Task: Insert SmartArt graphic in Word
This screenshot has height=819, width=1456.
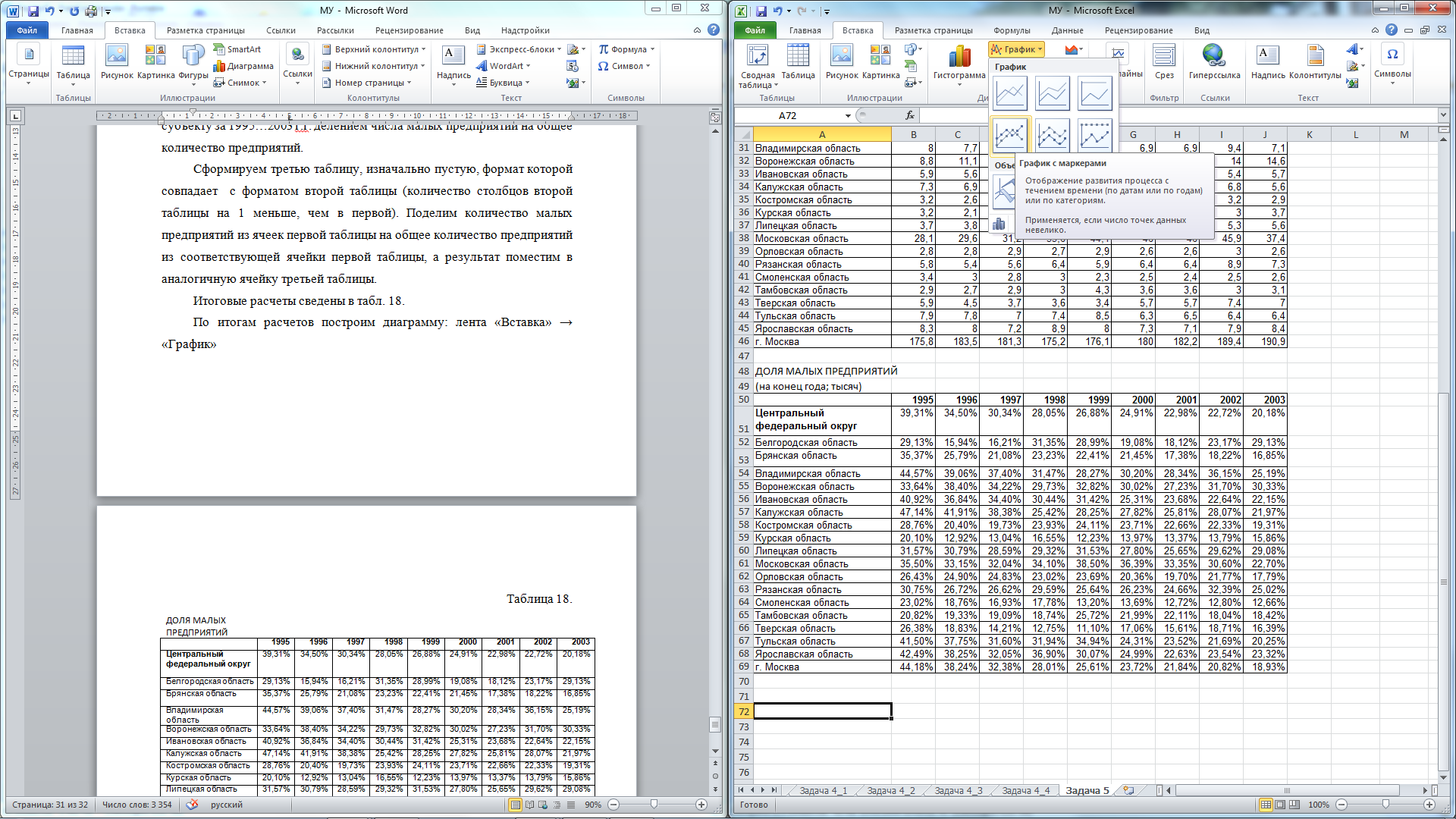Action: click(x=237, y=49)
